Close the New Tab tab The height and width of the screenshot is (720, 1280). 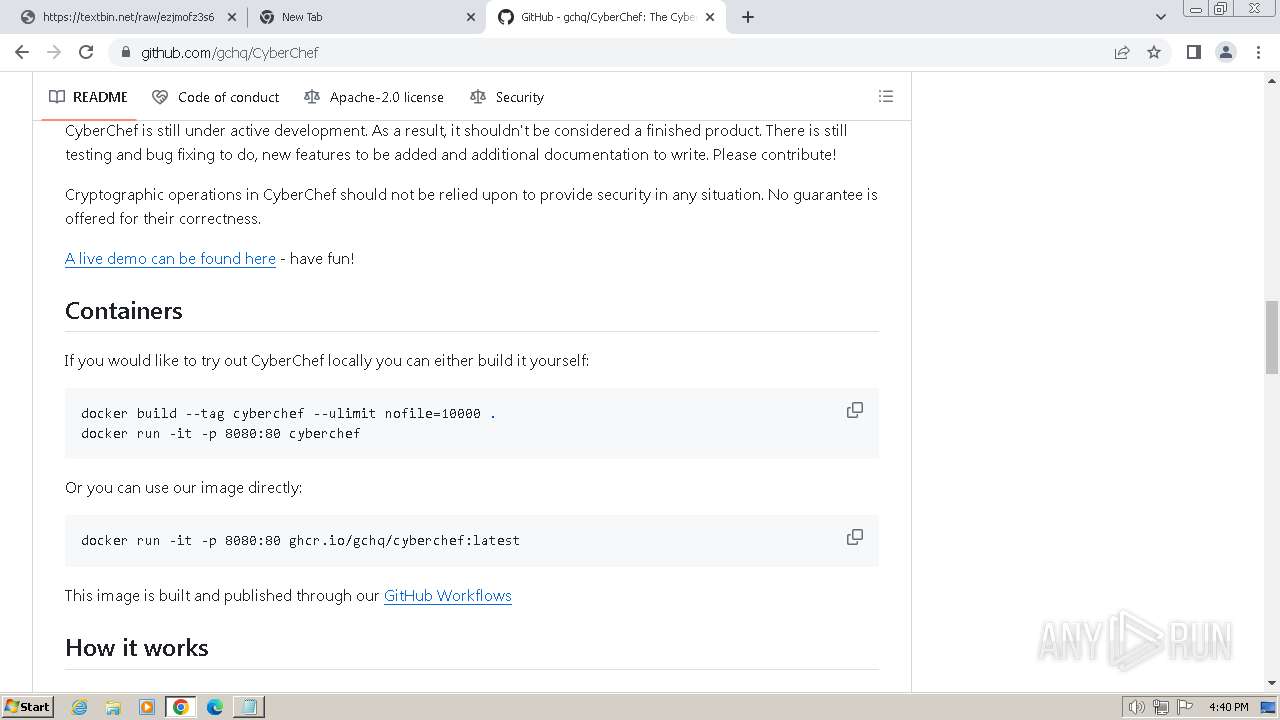(x=471, y=17)
